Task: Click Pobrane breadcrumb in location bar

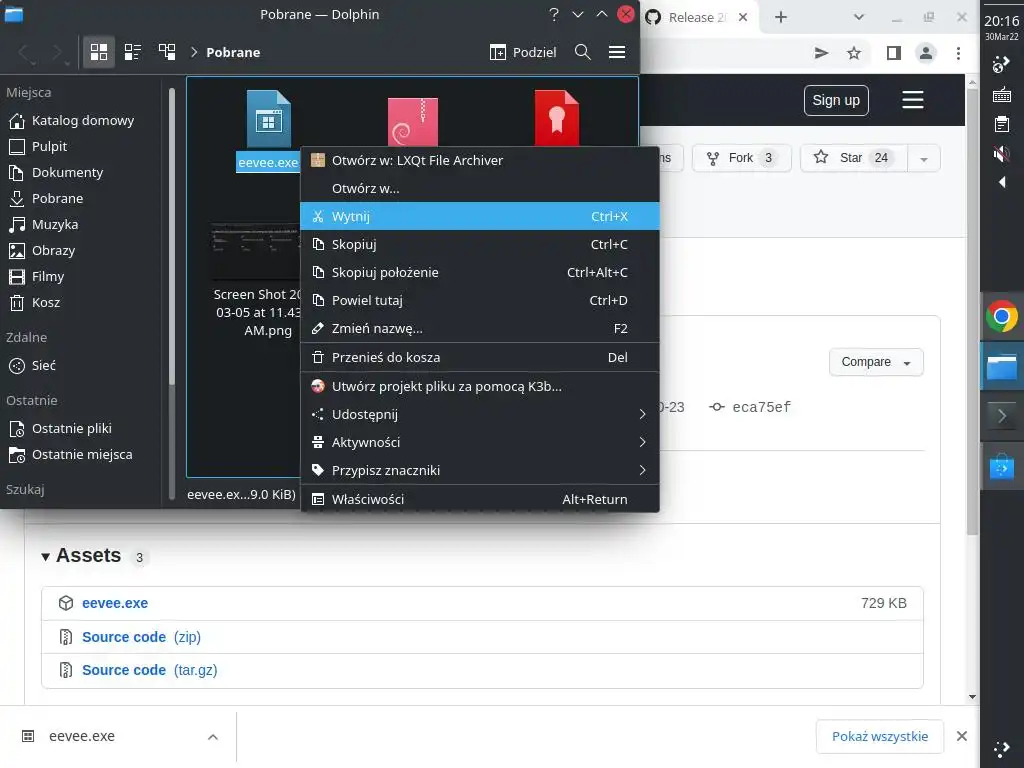Action: coord(233,52)
